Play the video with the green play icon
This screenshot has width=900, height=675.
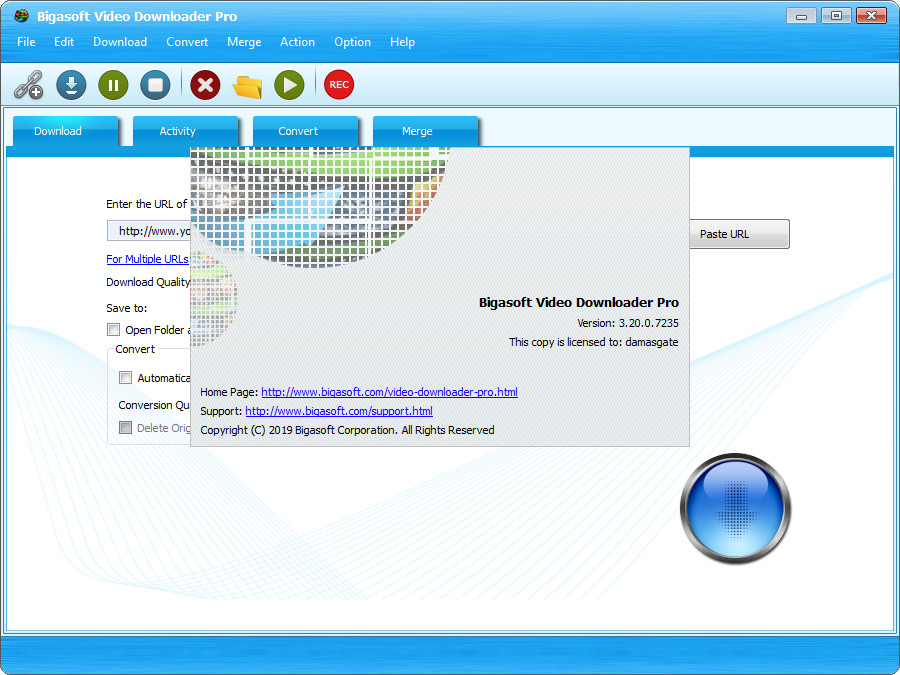tap(289, 85)
